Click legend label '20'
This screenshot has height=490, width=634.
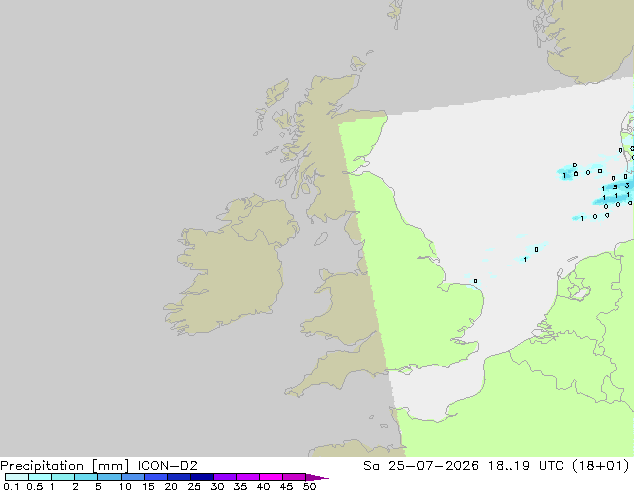pyautogui.click(x=171, y=486)
